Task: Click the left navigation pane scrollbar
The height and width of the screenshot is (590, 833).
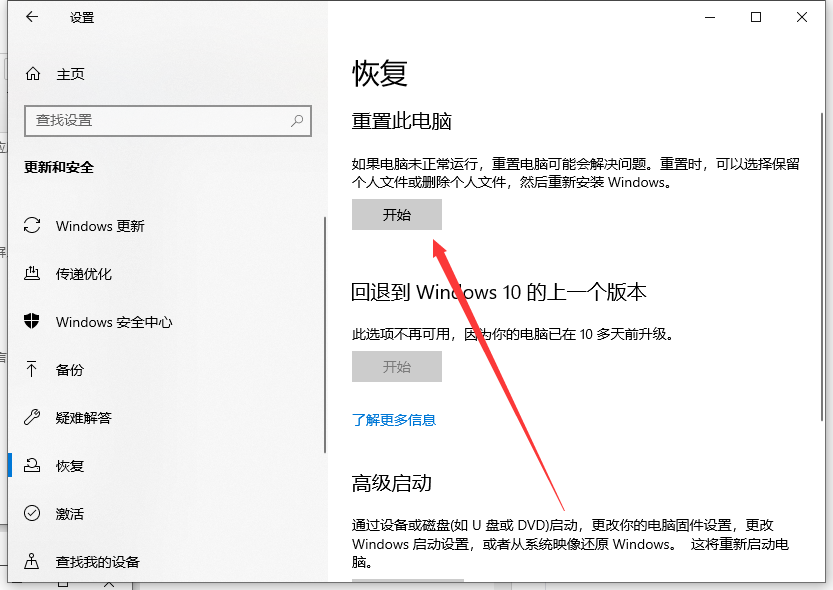Action: pyautogui.click(x=325, y=335)
